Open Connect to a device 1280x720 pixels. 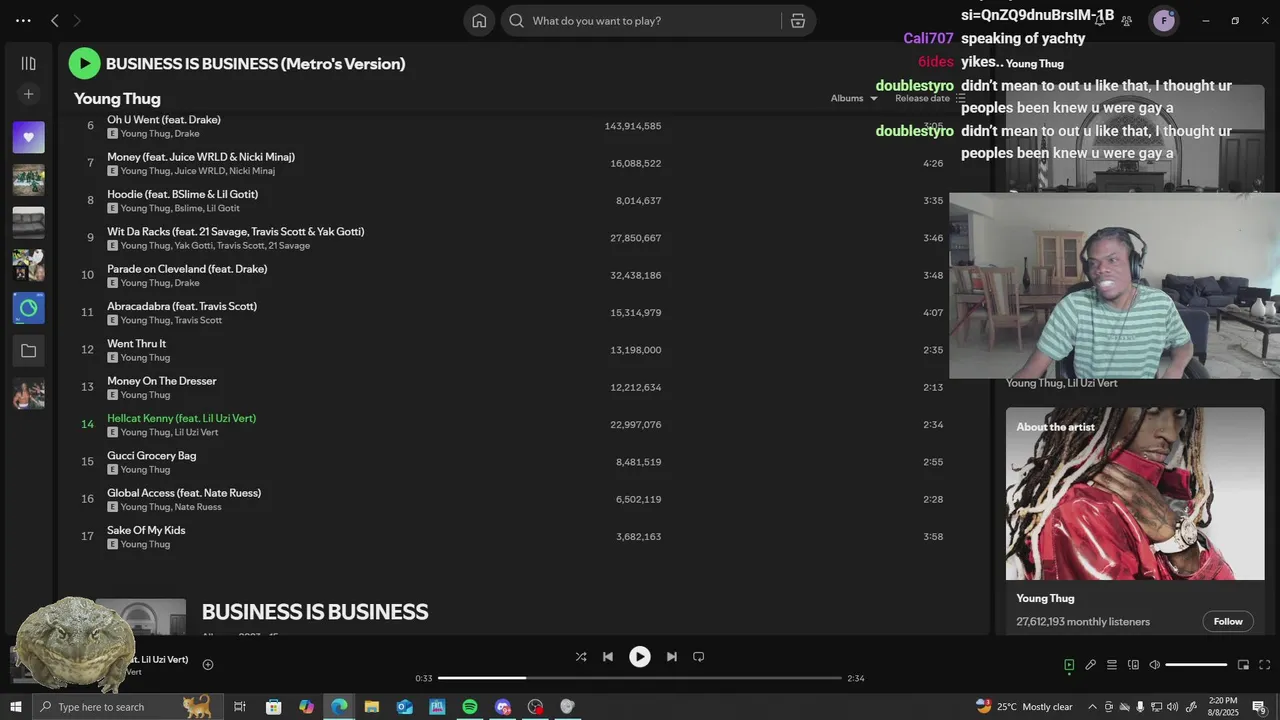pyautogui.click(x=1133, y=665)
